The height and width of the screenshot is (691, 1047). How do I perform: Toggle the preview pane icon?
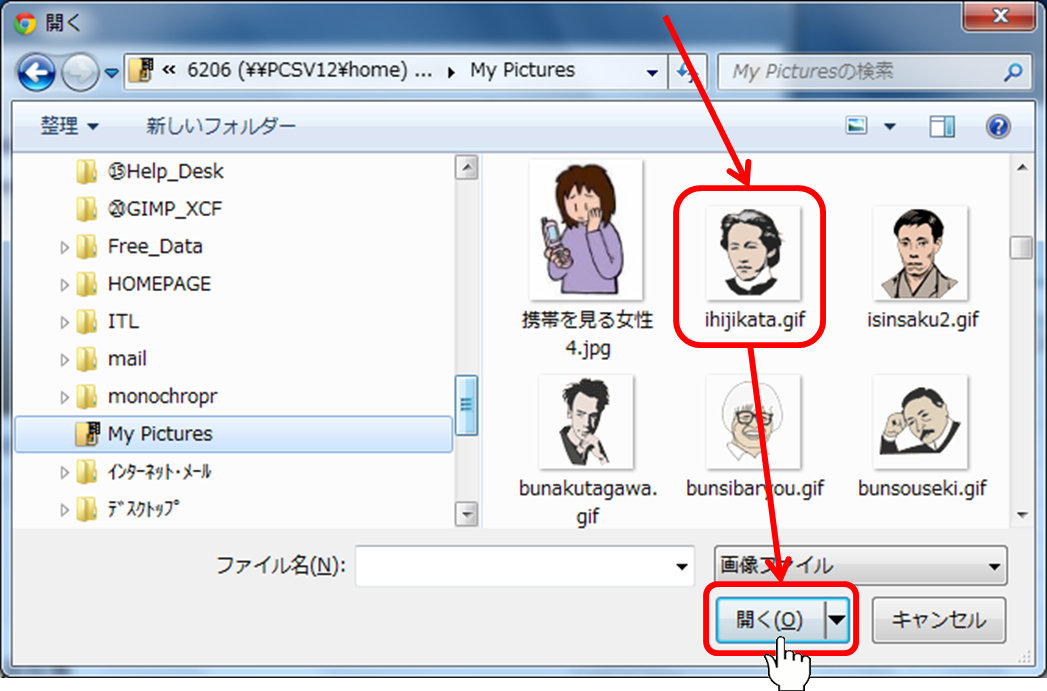pos(942,126)
